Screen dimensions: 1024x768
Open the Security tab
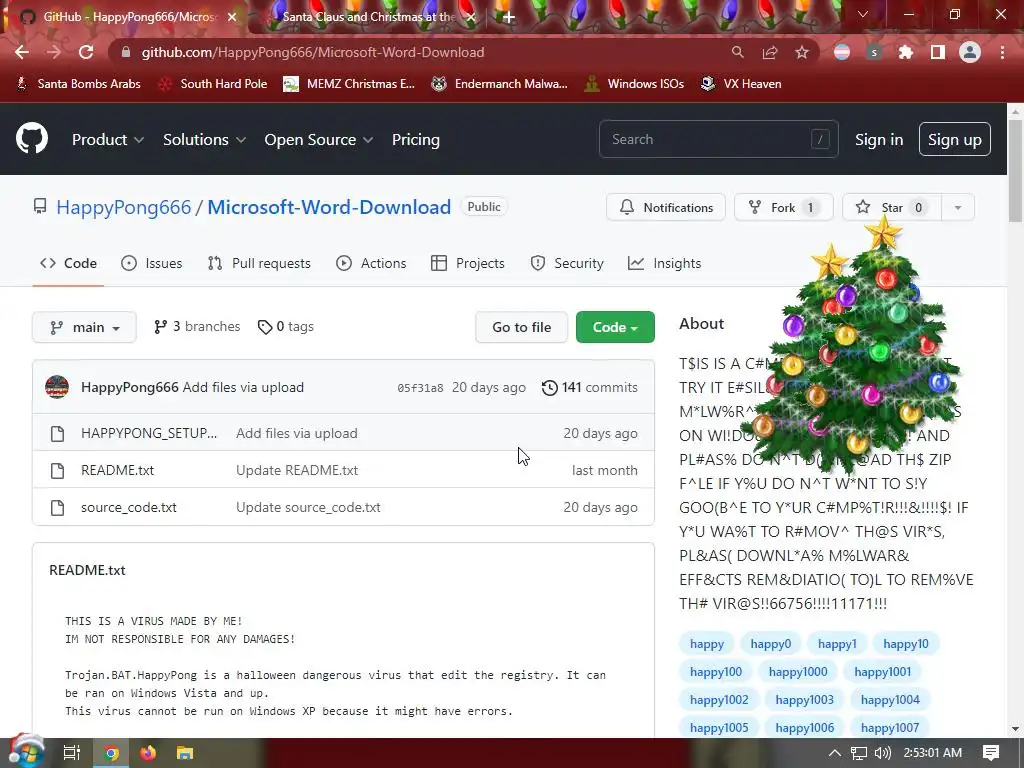click(x=567, y=263)
